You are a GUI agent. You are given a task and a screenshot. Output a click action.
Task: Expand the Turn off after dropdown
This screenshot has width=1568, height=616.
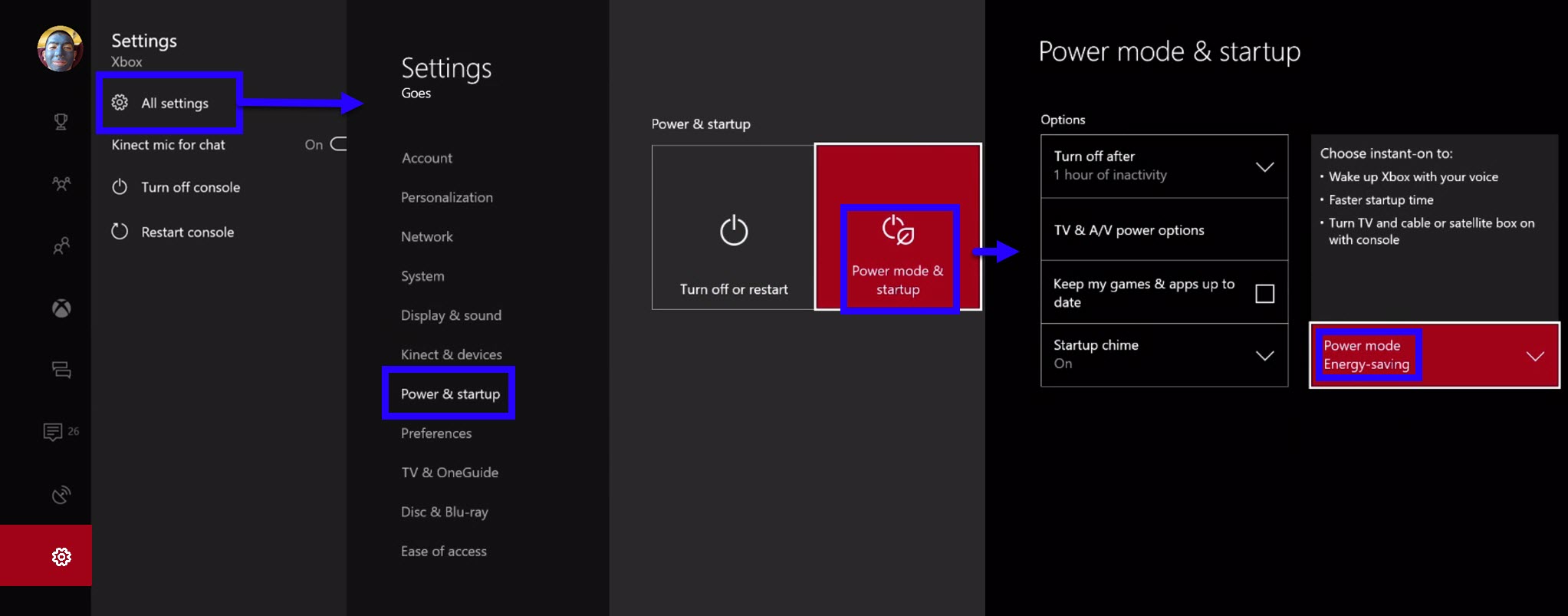tap(1264, 166)
